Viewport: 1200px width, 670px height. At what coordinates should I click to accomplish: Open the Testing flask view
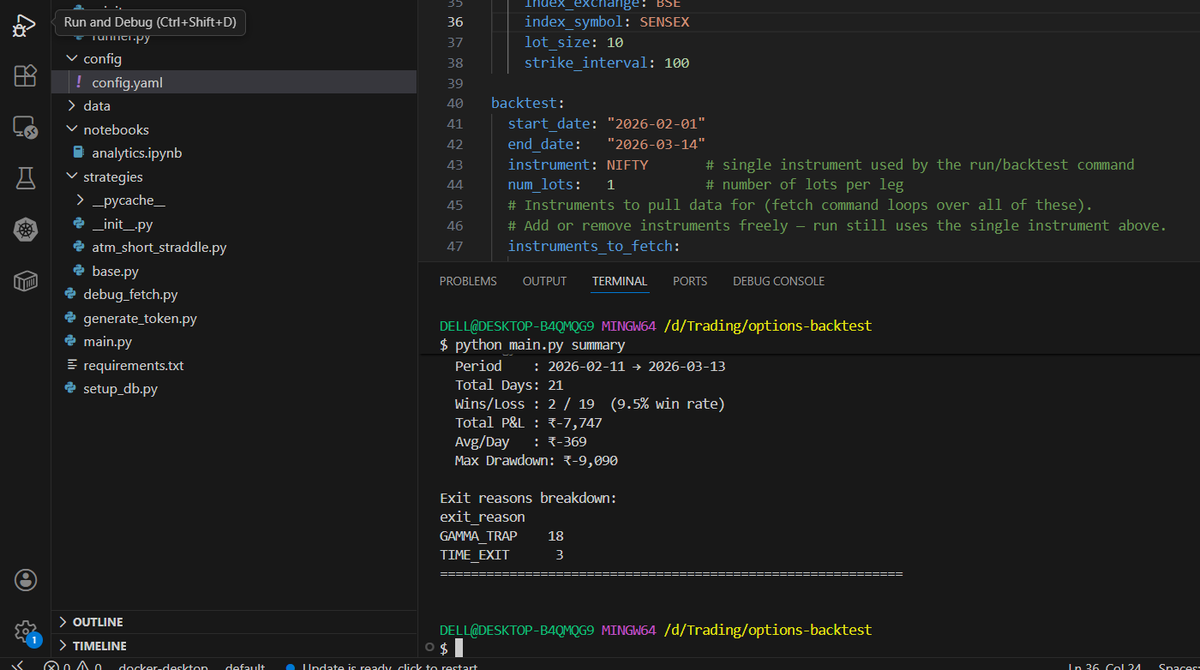click(25, 179)
